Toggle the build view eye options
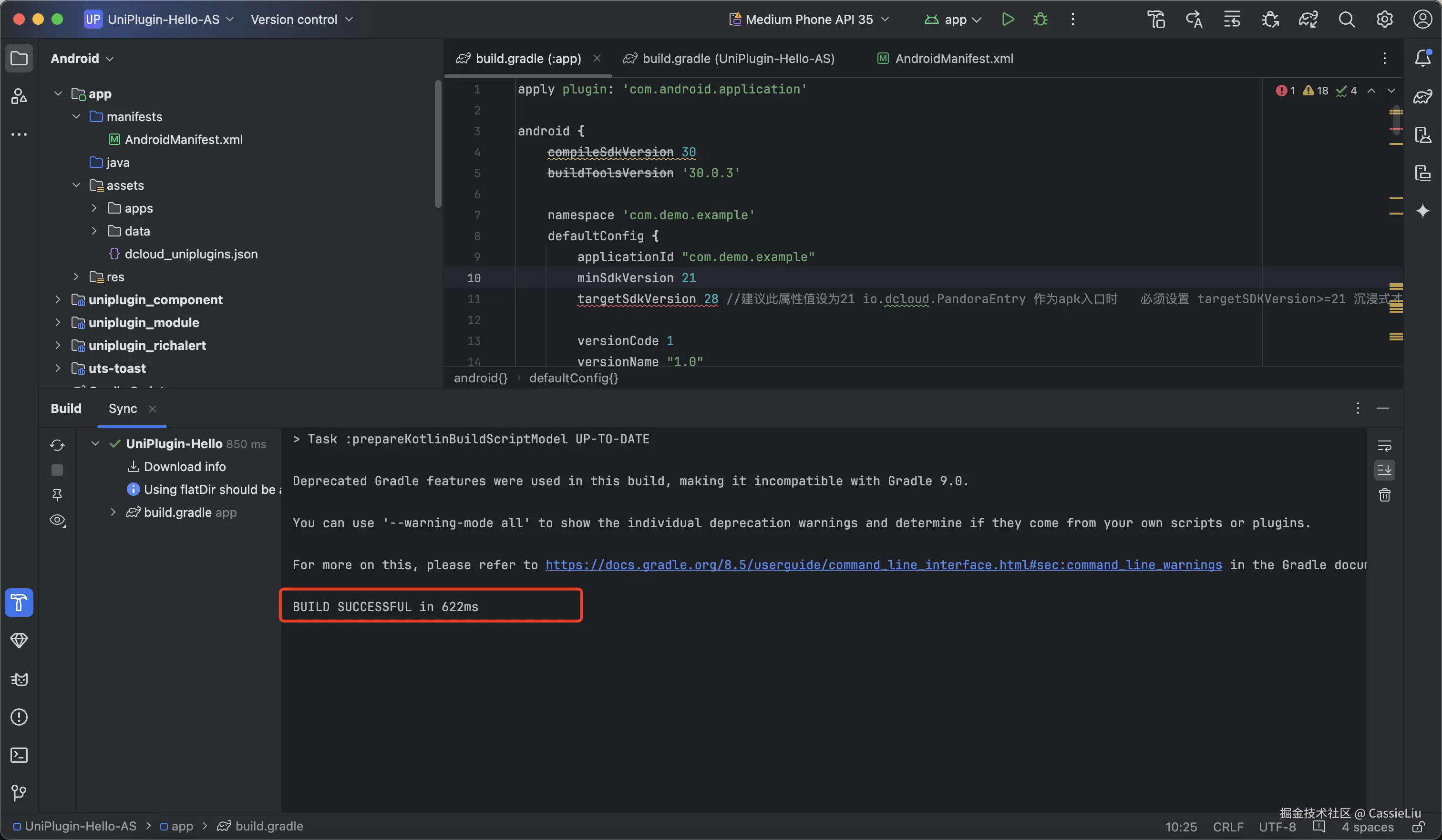The height and width of the screenshot is (840, 1442). pos(57,520)
